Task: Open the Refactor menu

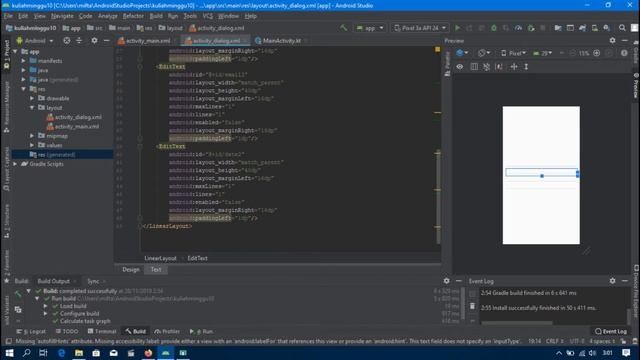Action: coord(133,16)
